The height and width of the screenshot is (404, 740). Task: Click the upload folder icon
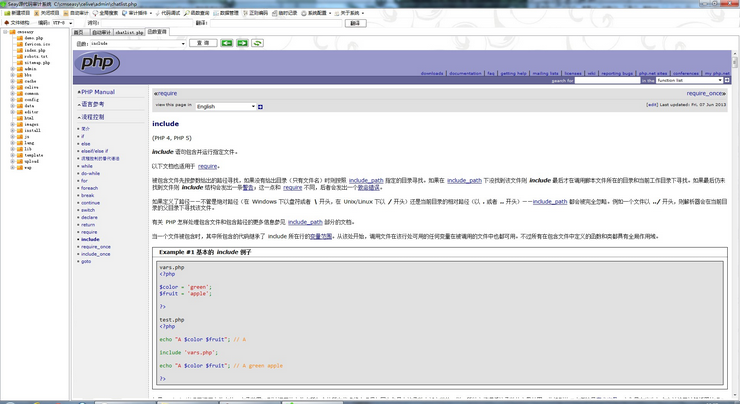pyautogui.click(x=20, y=161)
